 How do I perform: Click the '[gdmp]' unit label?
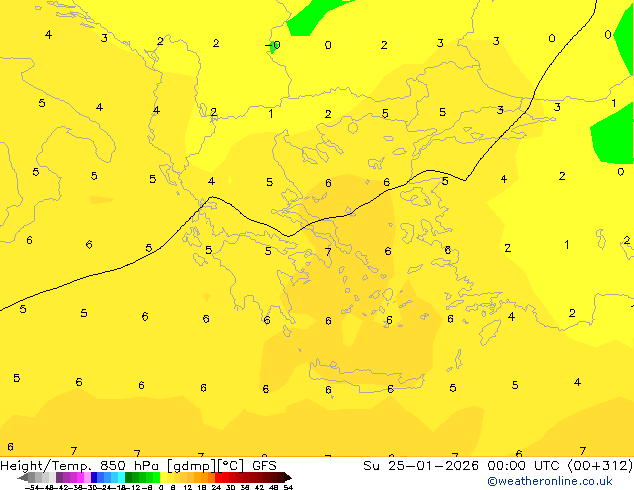tap(192, 466)
